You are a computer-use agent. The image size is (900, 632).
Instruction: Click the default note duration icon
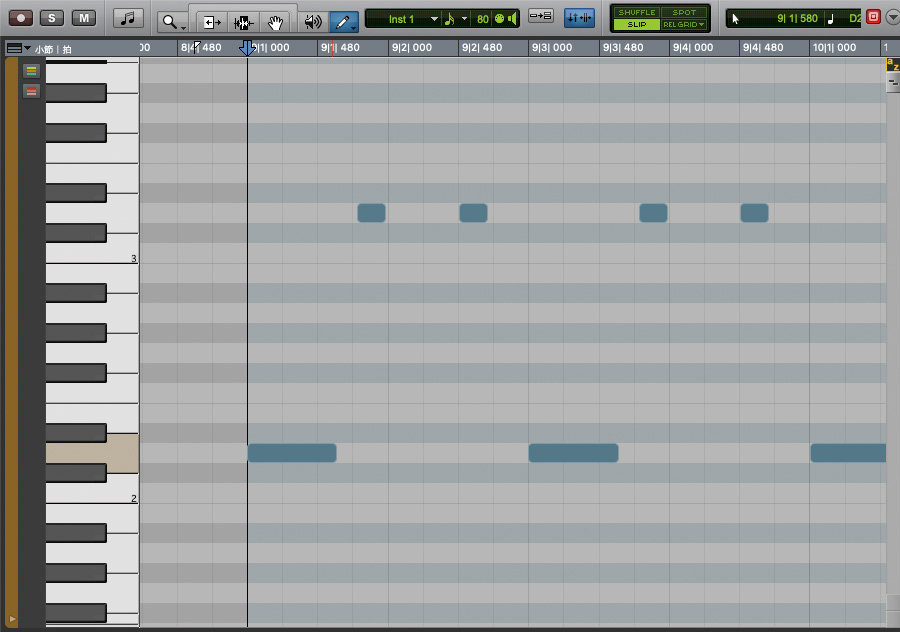(x=449, y=19)
